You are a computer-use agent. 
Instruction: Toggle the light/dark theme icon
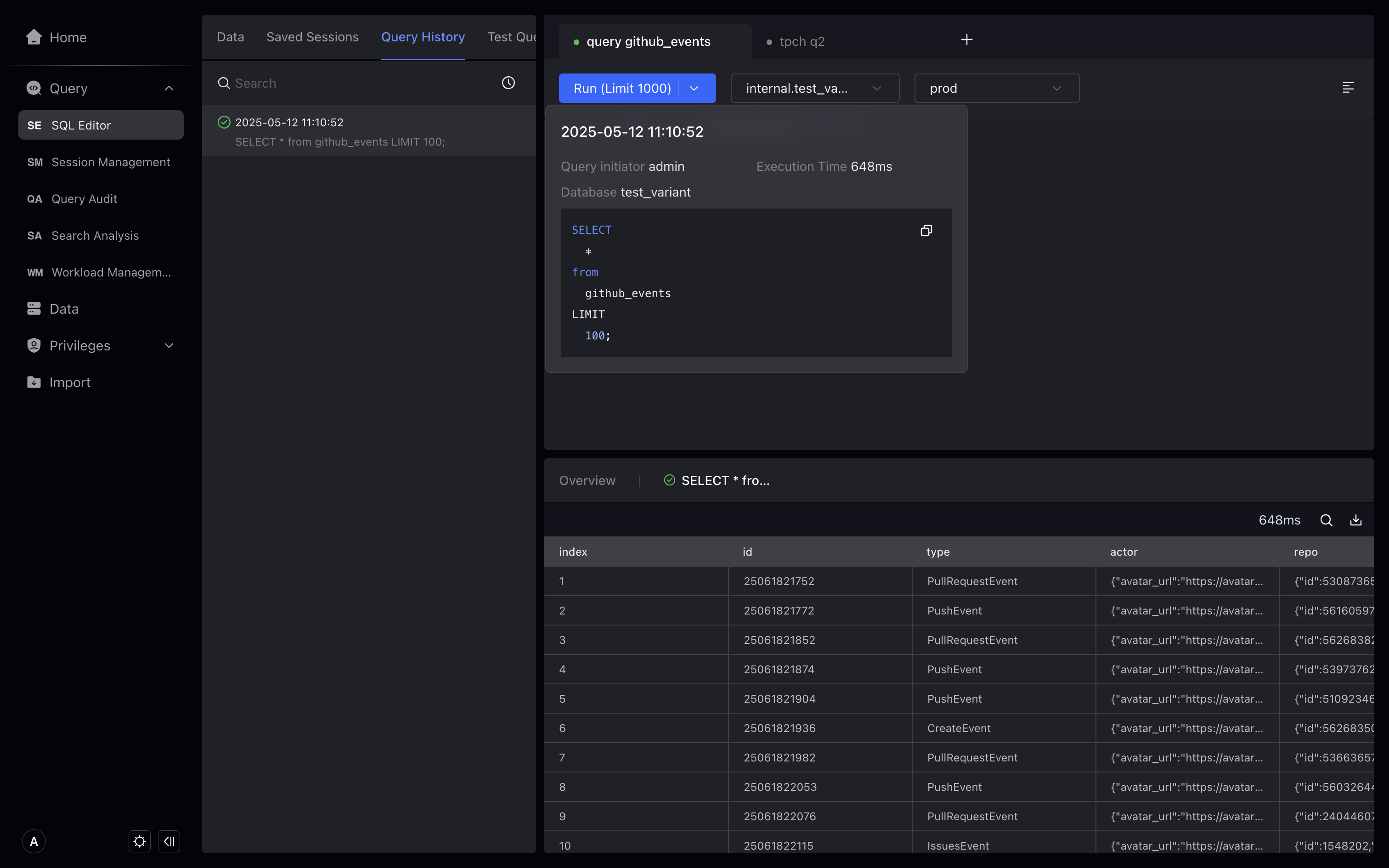point(140,841)
